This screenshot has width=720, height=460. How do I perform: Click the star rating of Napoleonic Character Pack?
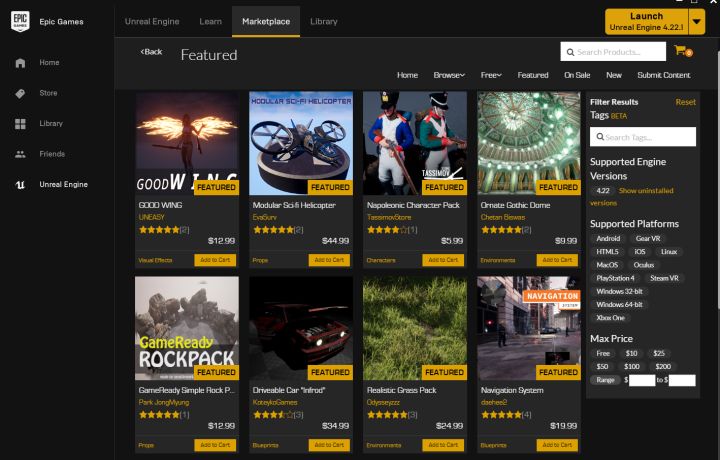[x=387, y=230]
